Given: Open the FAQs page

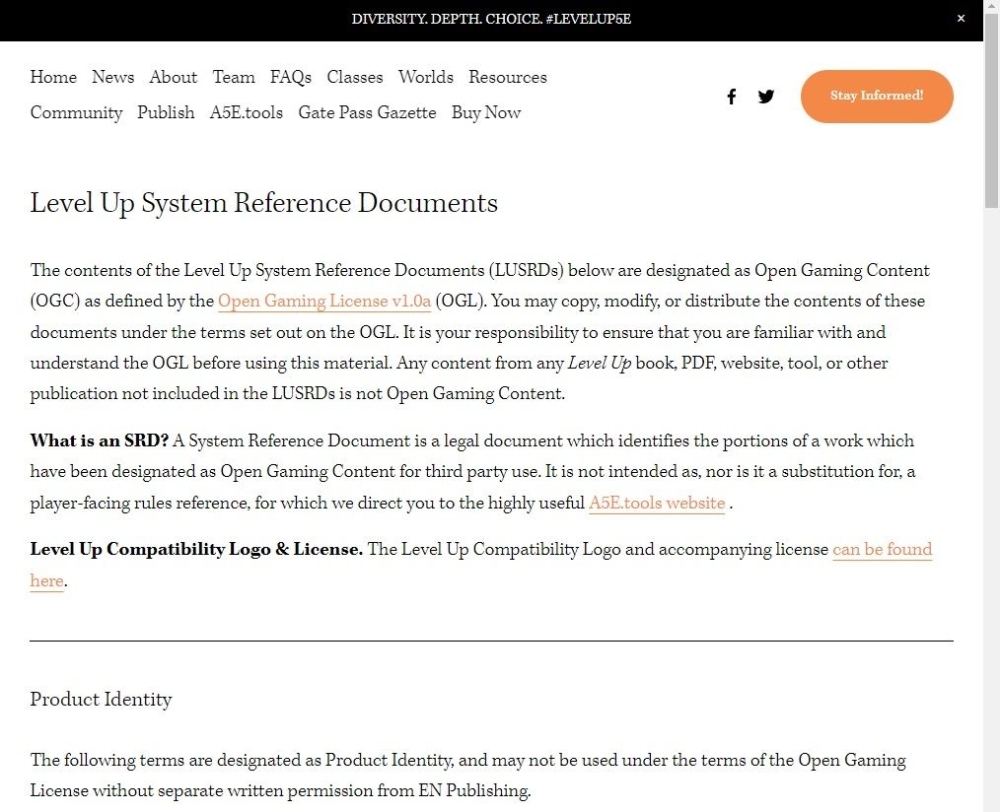Looking at the screenshot, I should [291, 77].
